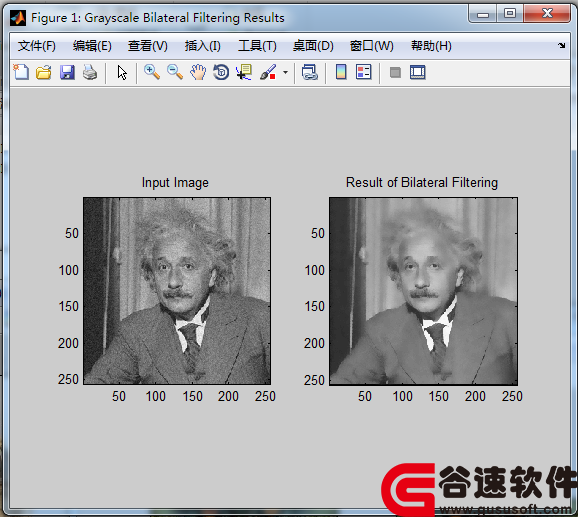Select the Zoom Out magnifier tool
Viewport: 578px width, 517px height.
pos(175,72)
